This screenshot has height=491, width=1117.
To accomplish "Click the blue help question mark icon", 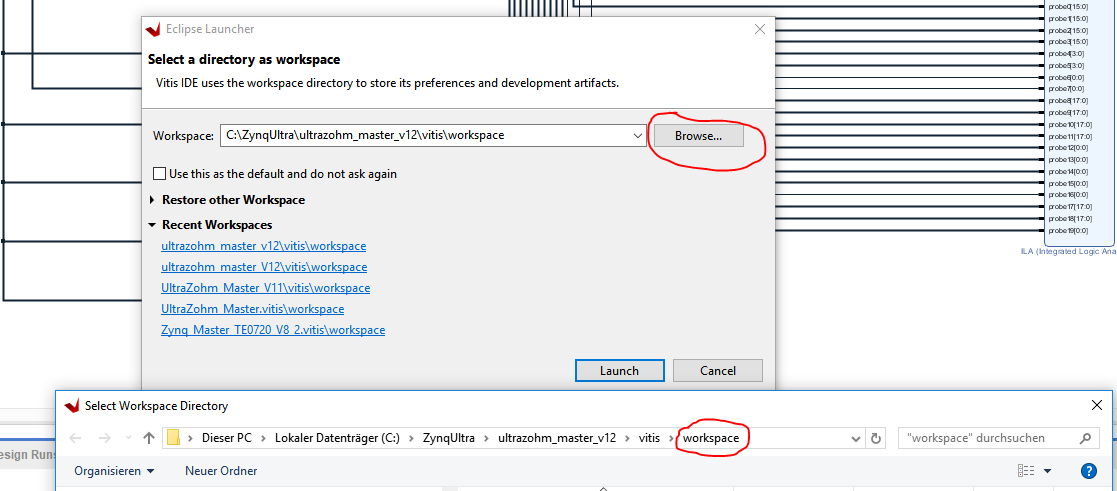I will click(1089, 471).
